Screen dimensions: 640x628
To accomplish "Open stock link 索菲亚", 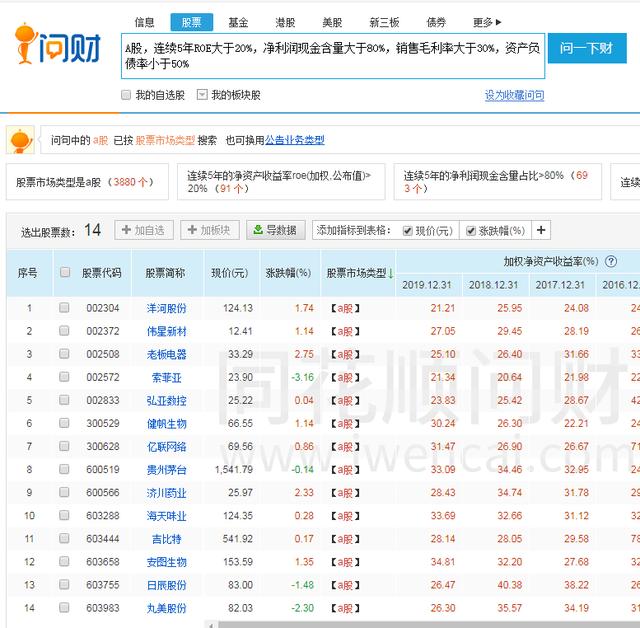I will tap(167, 377).
